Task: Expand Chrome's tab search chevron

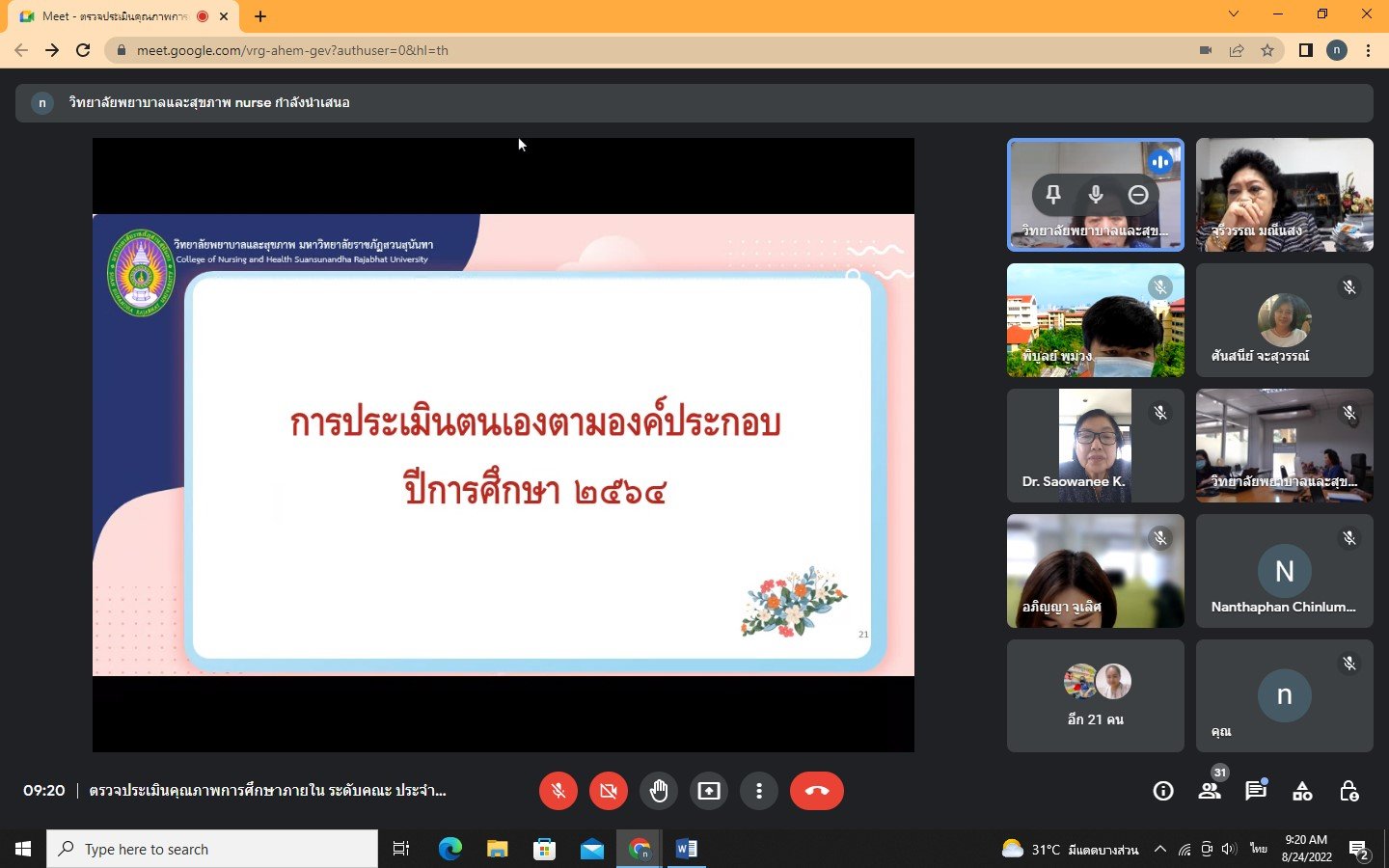Action: click(x=1233, y=14)
